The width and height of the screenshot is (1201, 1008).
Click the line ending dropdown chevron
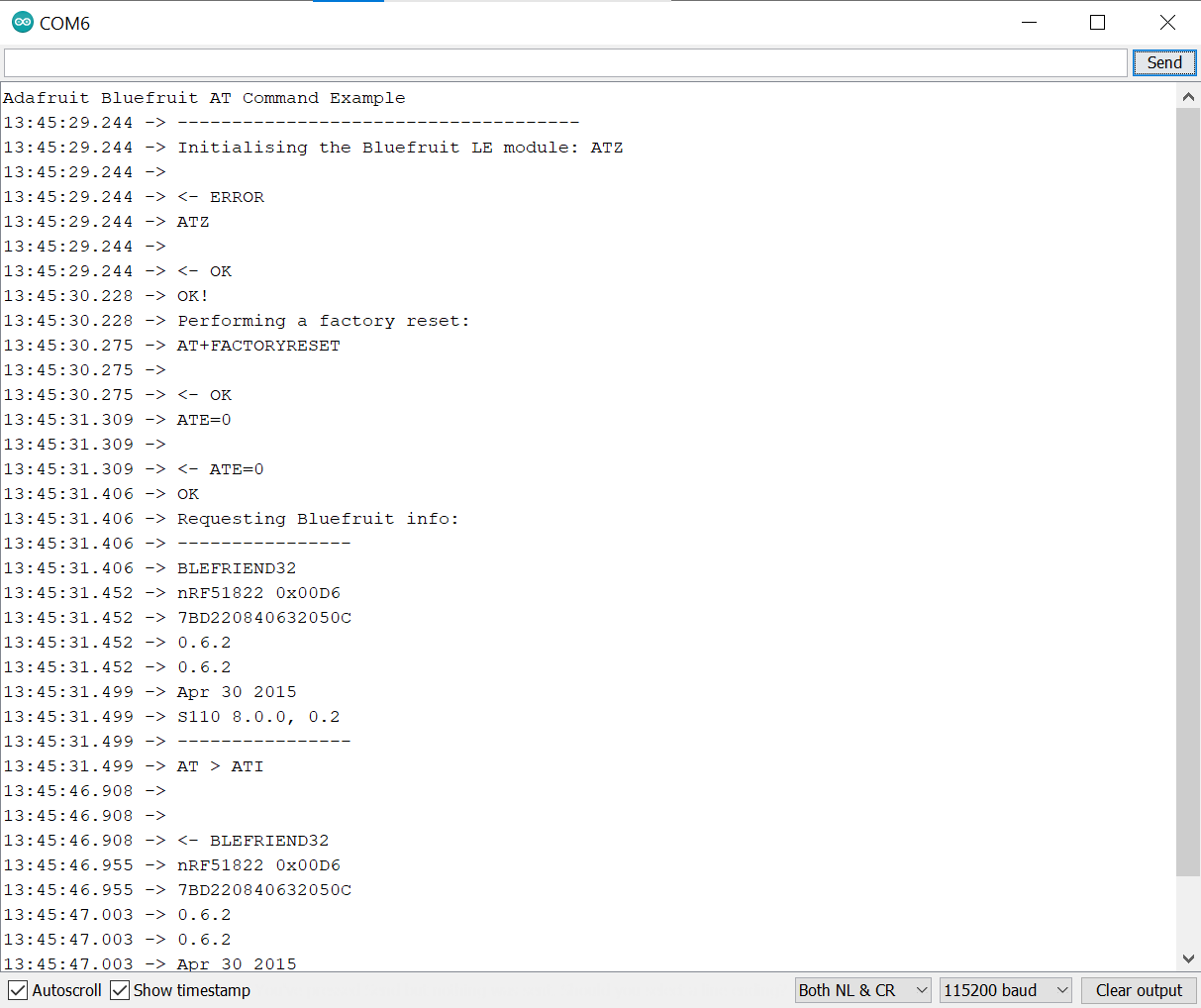920,990
